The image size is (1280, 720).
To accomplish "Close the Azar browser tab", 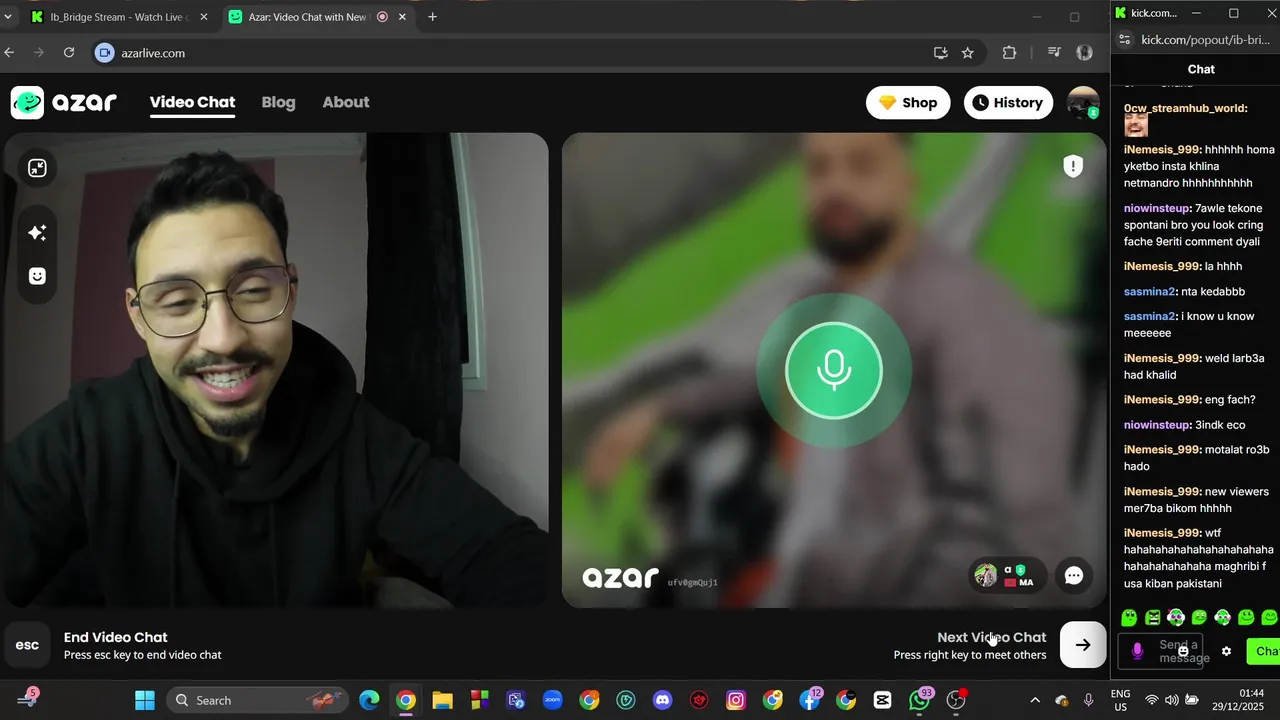I will (404, 17).
